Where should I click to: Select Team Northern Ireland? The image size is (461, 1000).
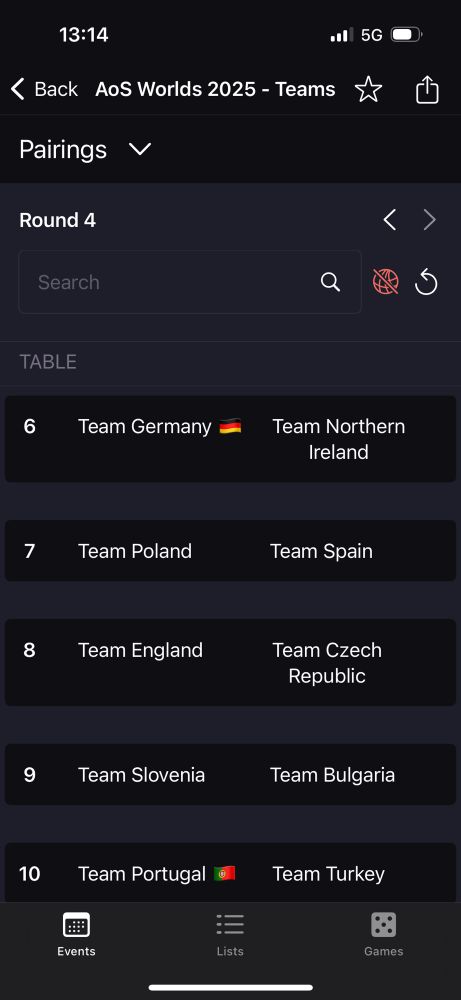point(339,439)
